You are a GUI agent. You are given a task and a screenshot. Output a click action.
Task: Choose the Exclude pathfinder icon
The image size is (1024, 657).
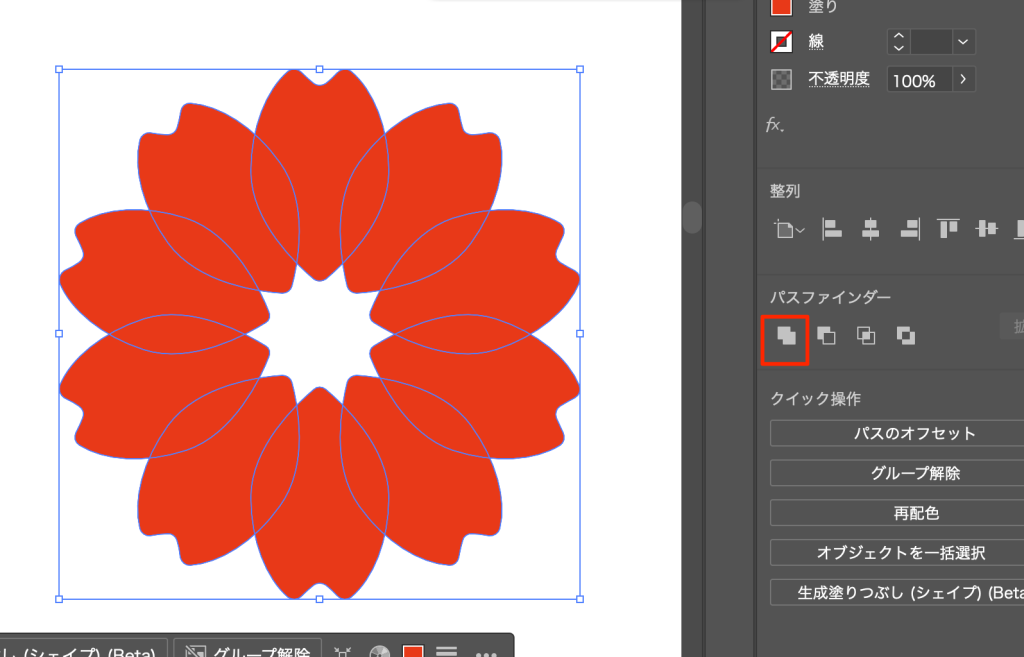906,336
